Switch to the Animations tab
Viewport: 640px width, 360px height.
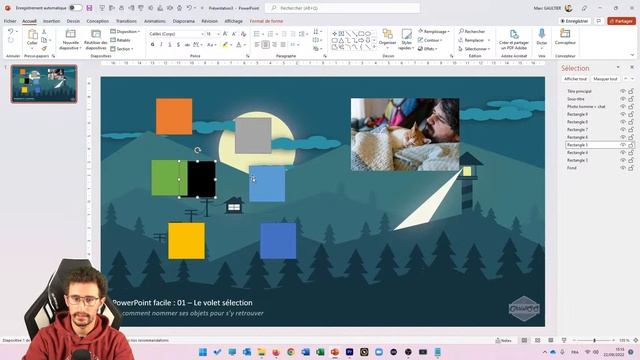tap(155, 21)
